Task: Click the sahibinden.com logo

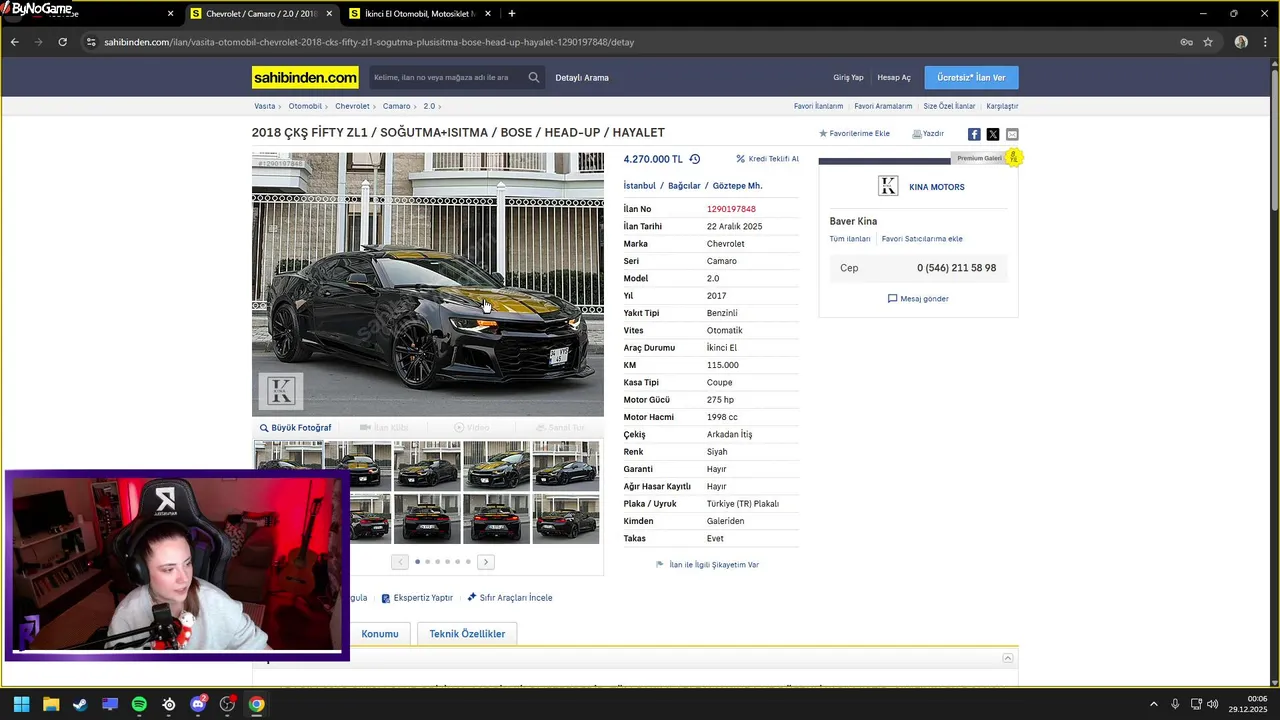Action: point(305,77)
